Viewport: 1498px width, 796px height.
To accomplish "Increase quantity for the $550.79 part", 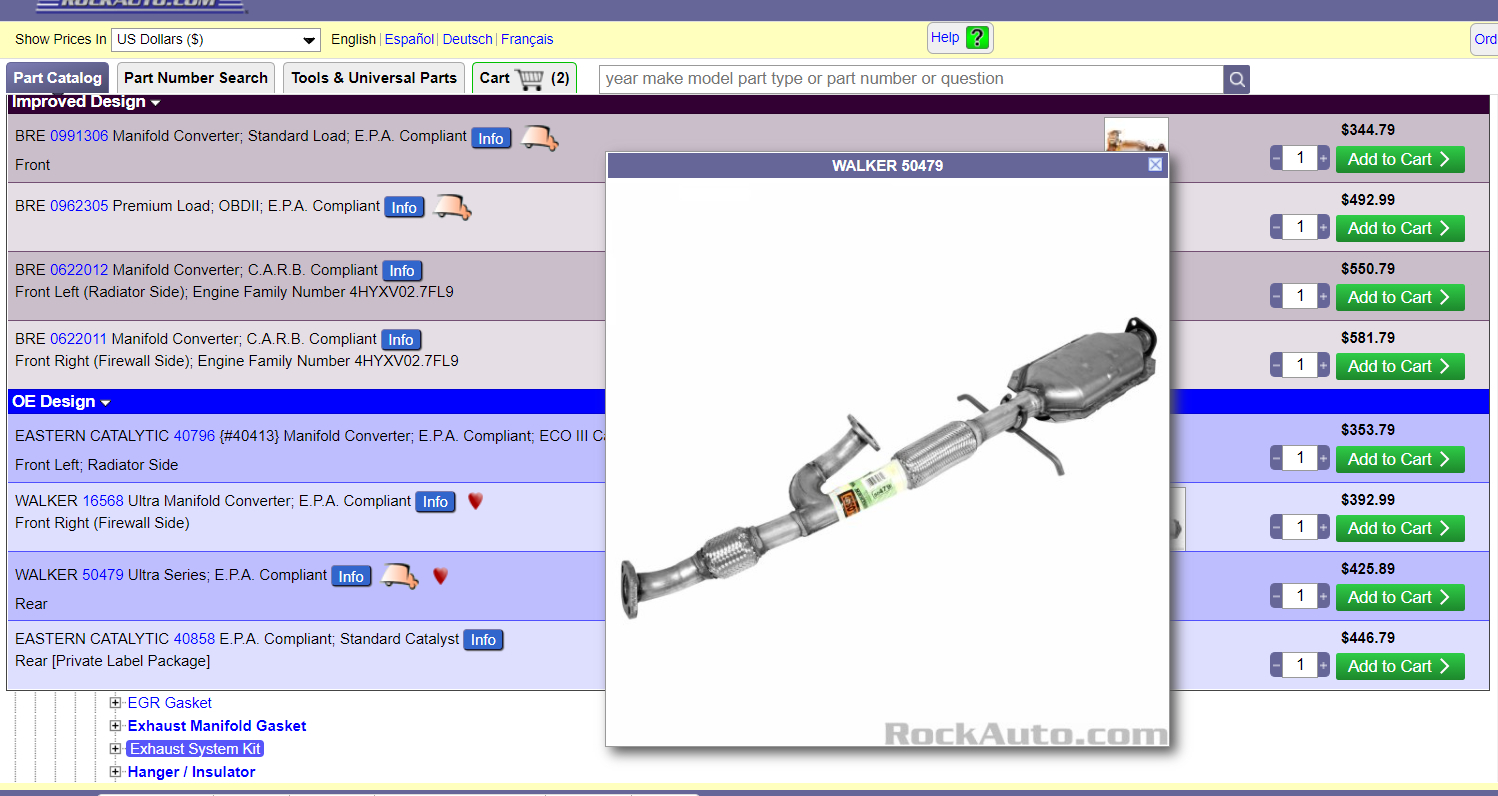I will [x=1324, y=297].
